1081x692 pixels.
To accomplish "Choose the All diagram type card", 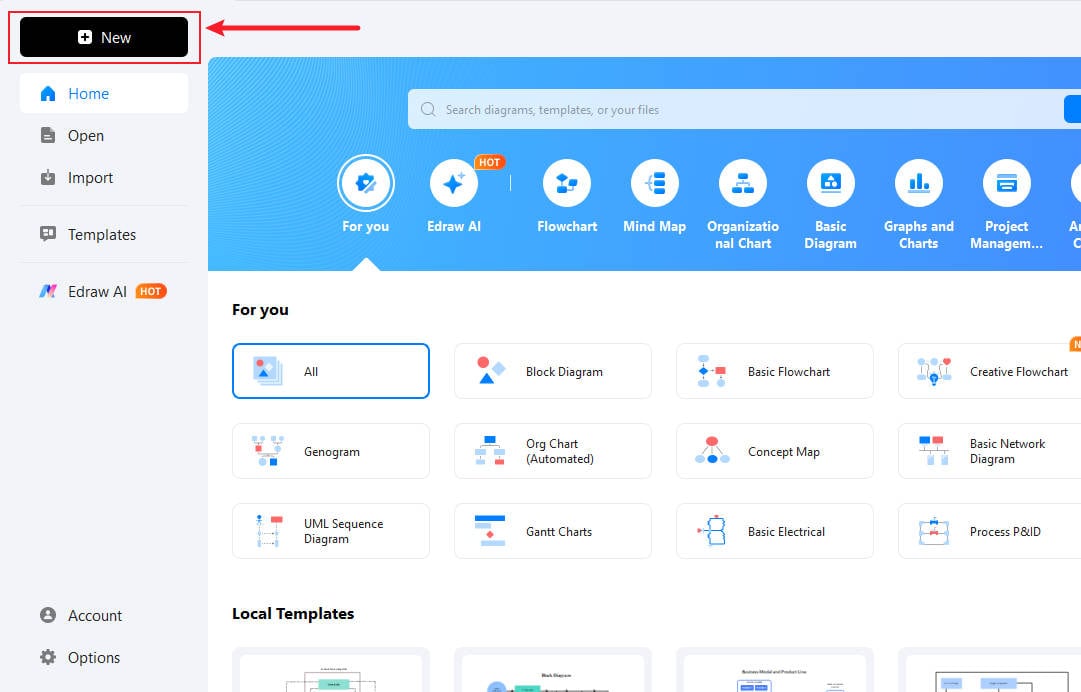I will point(331,371).
